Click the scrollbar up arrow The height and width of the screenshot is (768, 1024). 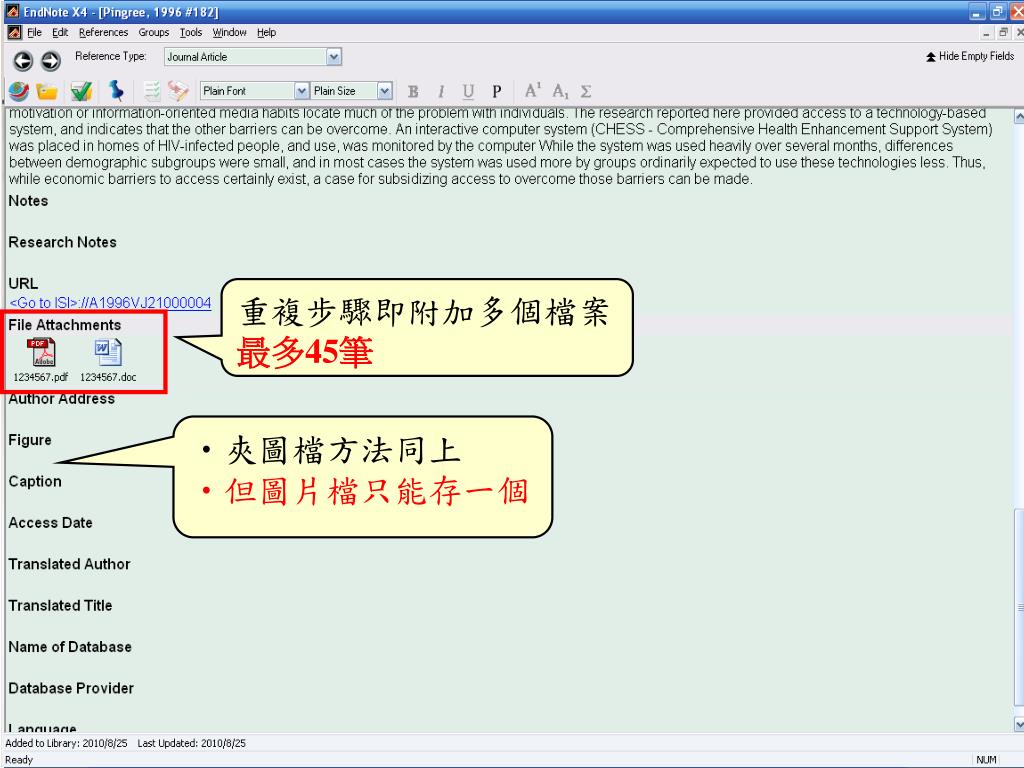tap(1019, 116)
